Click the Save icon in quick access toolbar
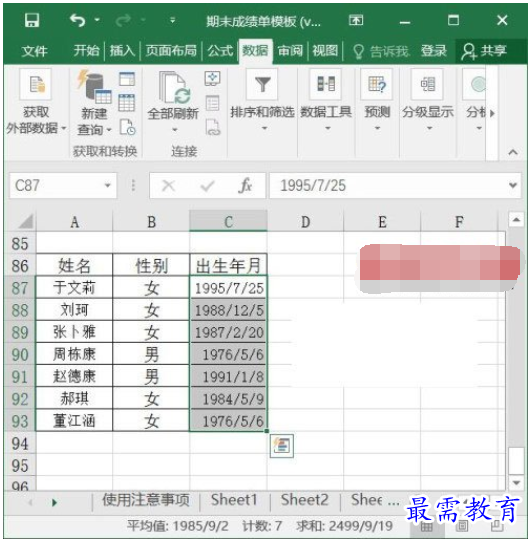 pyautogui.click(x=32, y=21)
